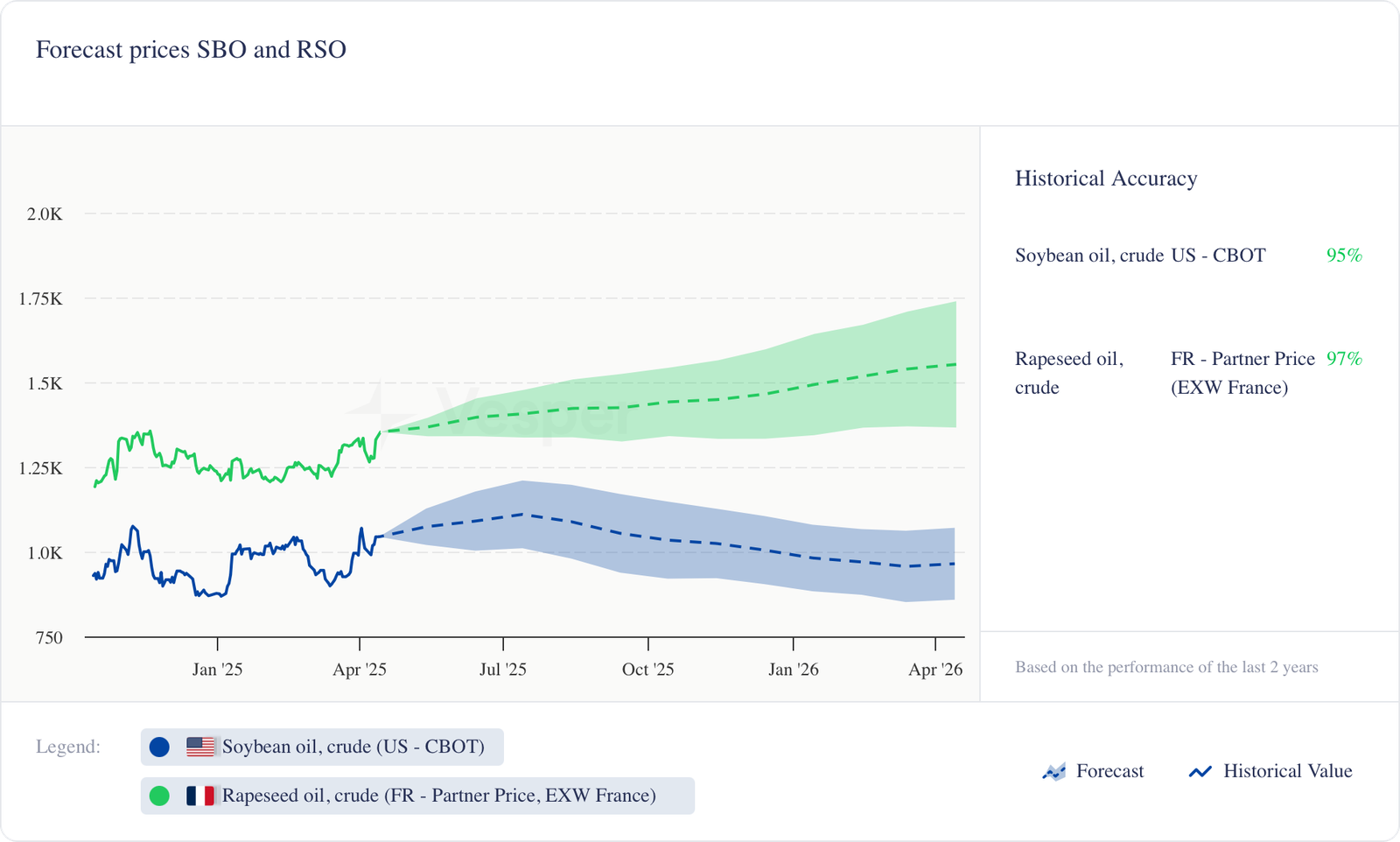Image resolution: width=1400 pixels, height=842 pixels.
Task: Click the green Rapeseed oil color dot
Action: coord(159,796)
